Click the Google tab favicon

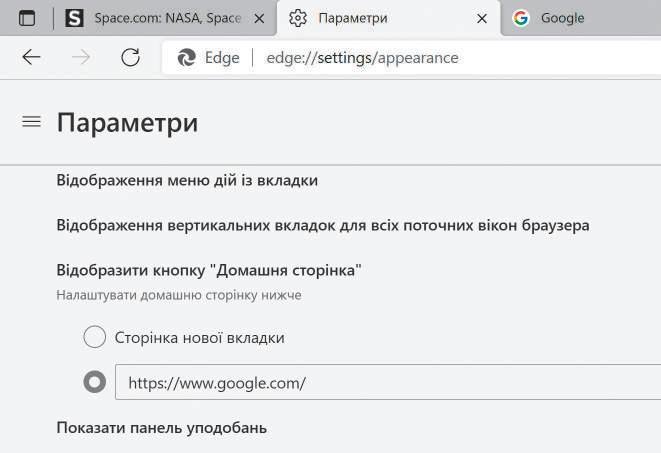(x=521, y=18)
